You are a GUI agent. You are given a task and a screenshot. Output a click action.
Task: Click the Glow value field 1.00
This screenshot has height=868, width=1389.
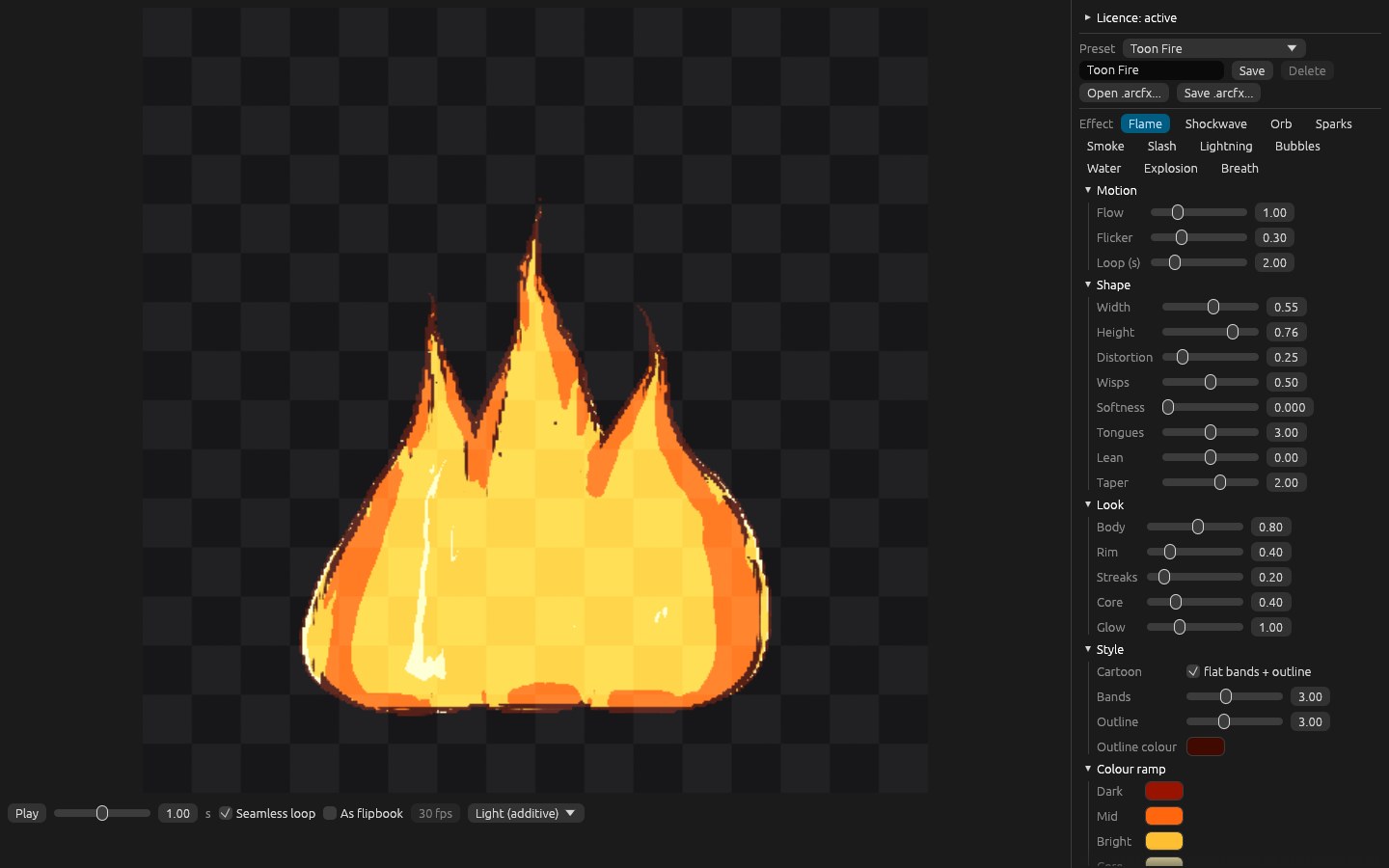(x=1271, y=627)
